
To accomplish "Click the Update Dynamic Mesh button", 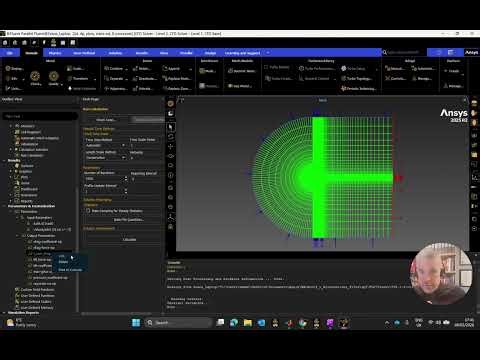I will 148,119.
